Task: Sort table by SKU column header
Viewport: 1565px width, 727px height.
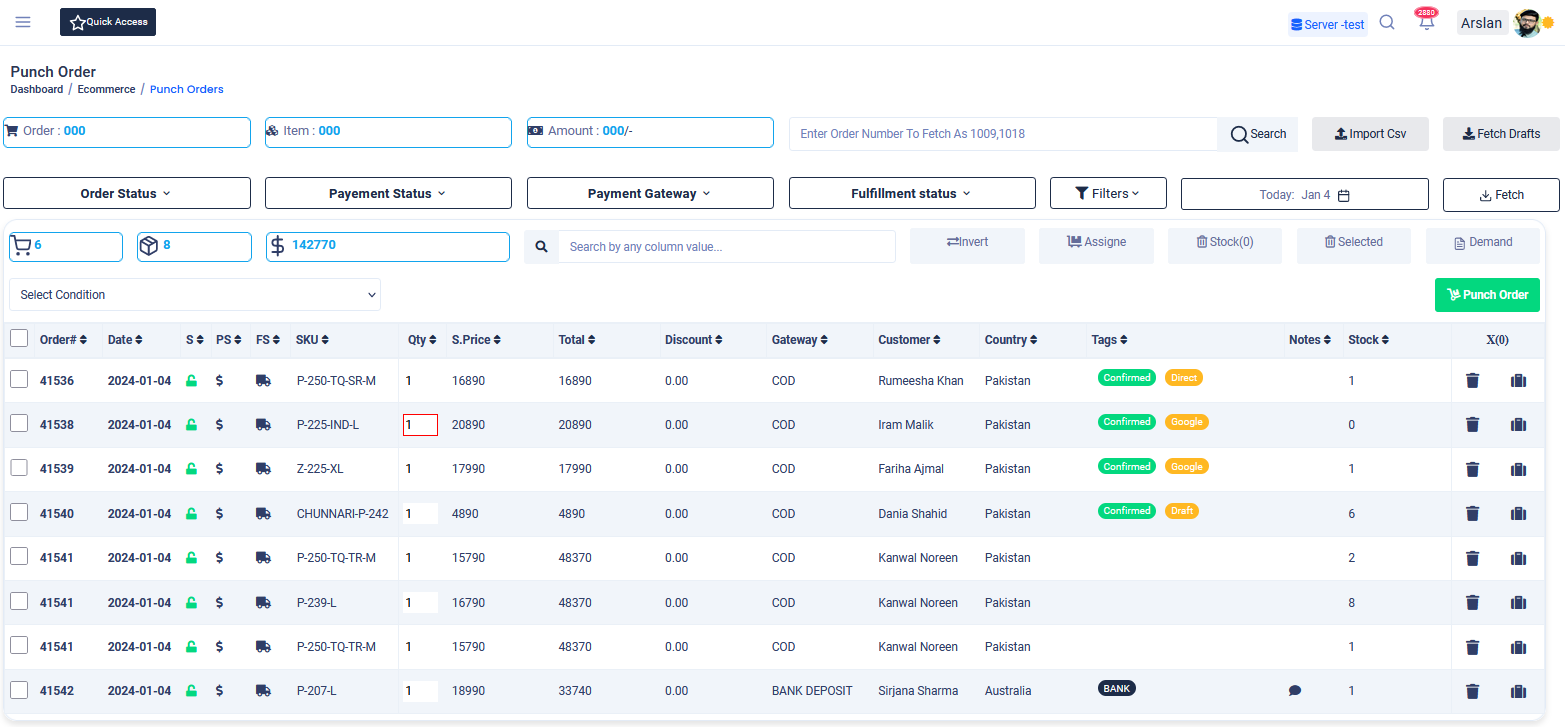Action: pos(312,340)
